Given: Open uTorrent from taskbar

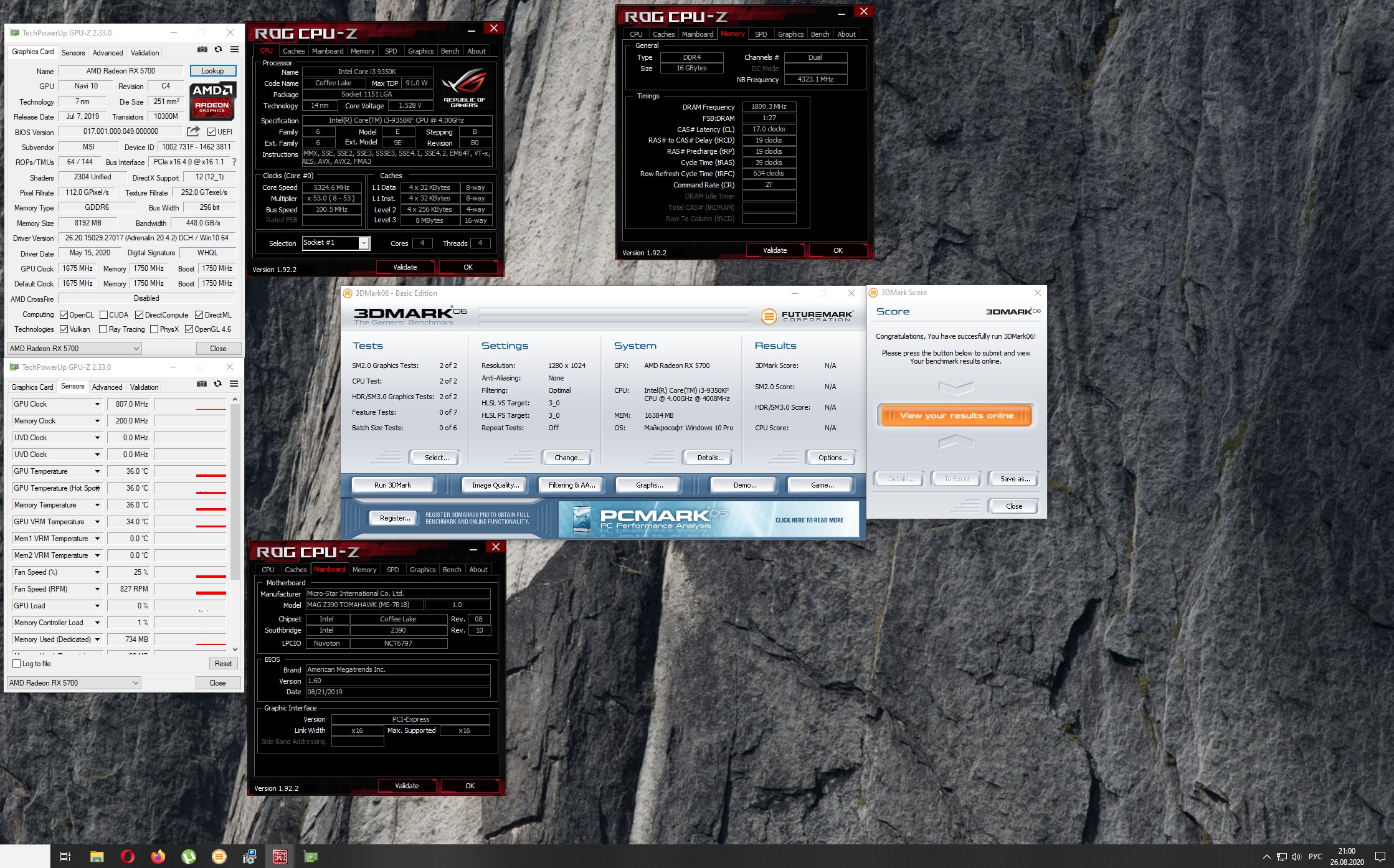Looking at the screenshot, I should coord(189,857).
